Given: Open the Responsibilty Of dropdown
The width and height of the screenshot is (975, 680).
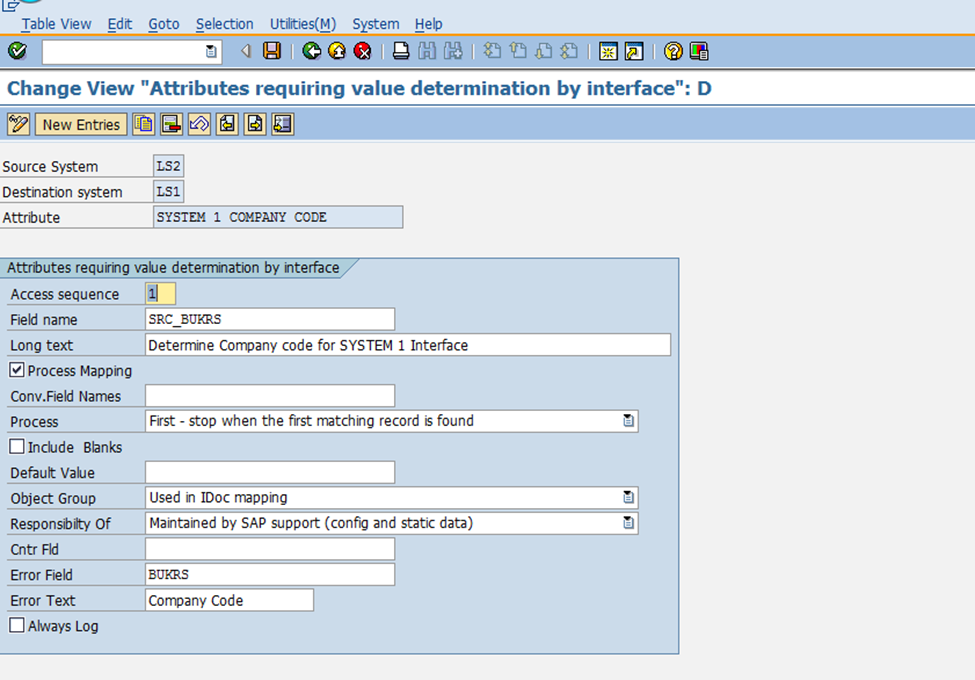Looking at the screenshot, I should point(629,523).
